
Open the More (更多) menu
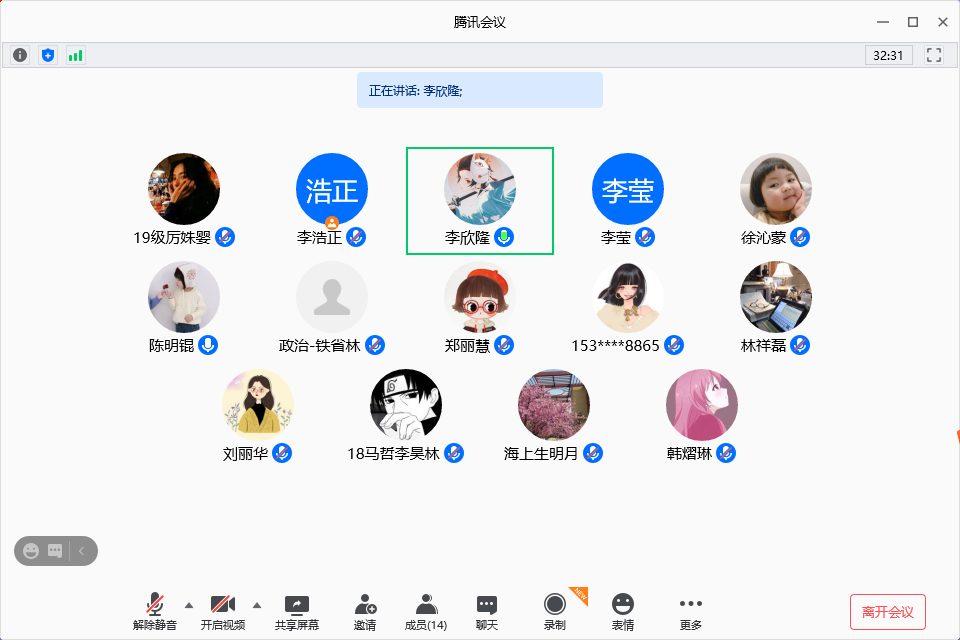click(690, 611)
